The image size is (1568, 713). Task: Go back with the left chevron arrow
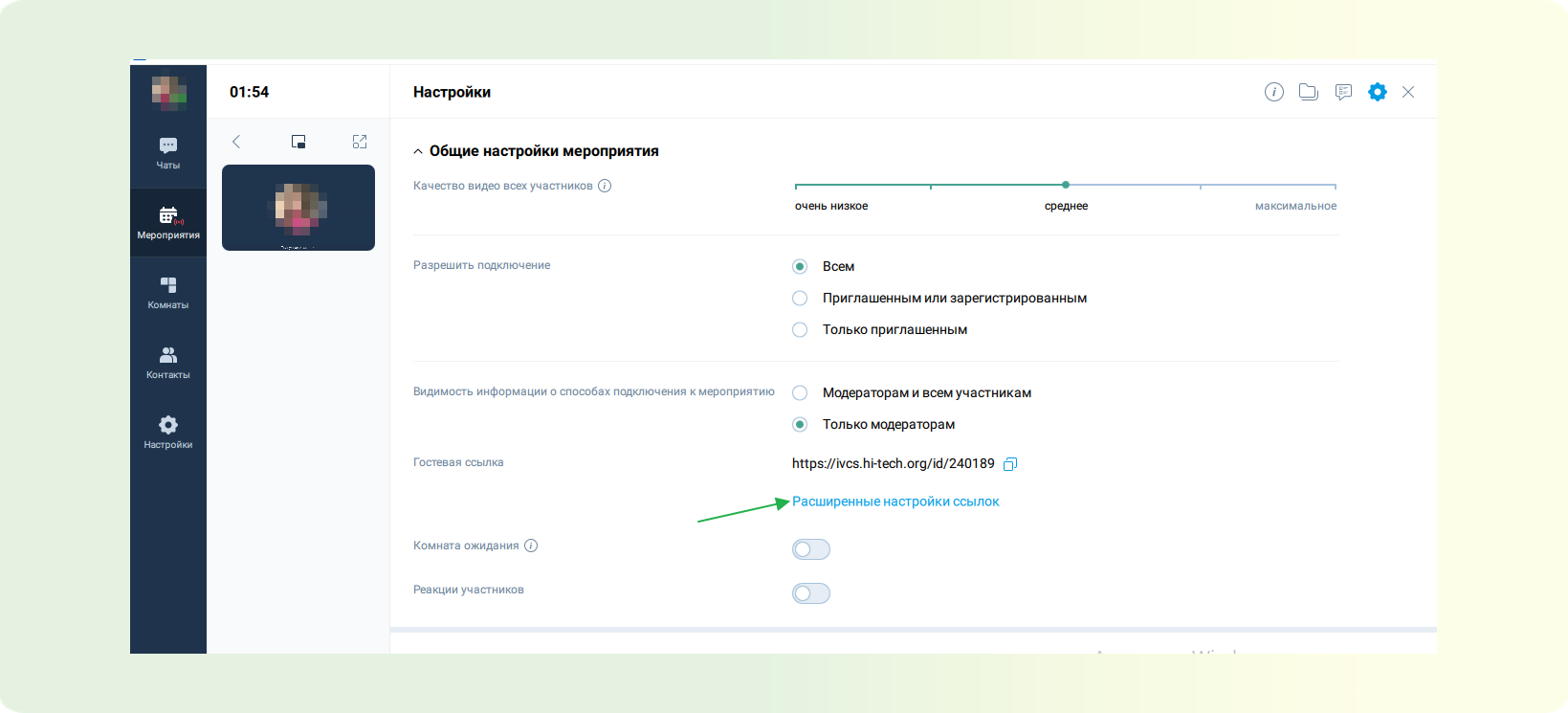pyautogui.click(x=236, y=142)
